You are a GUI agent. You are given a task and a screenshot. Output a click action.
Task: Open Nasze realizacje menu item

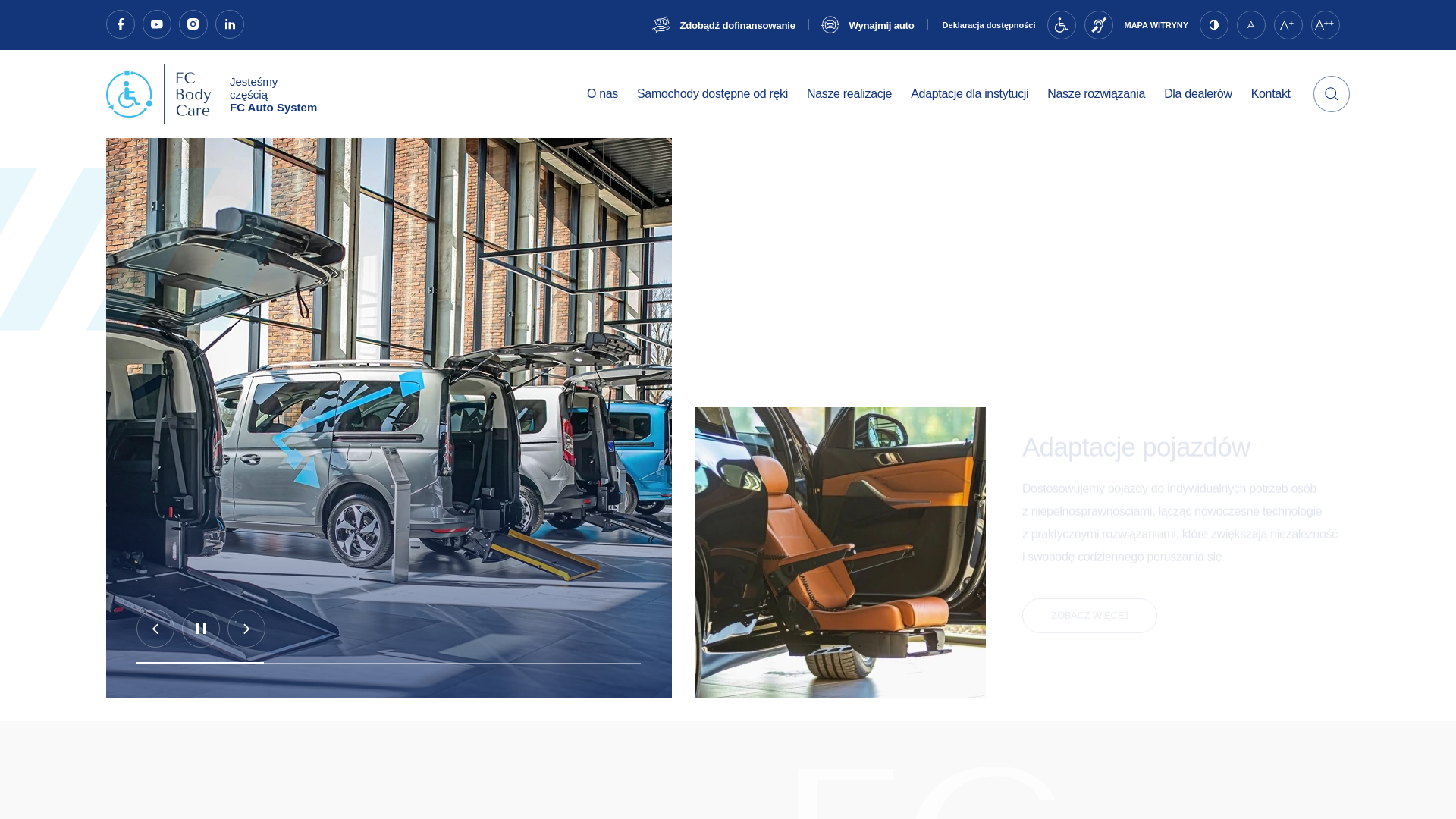849,94
